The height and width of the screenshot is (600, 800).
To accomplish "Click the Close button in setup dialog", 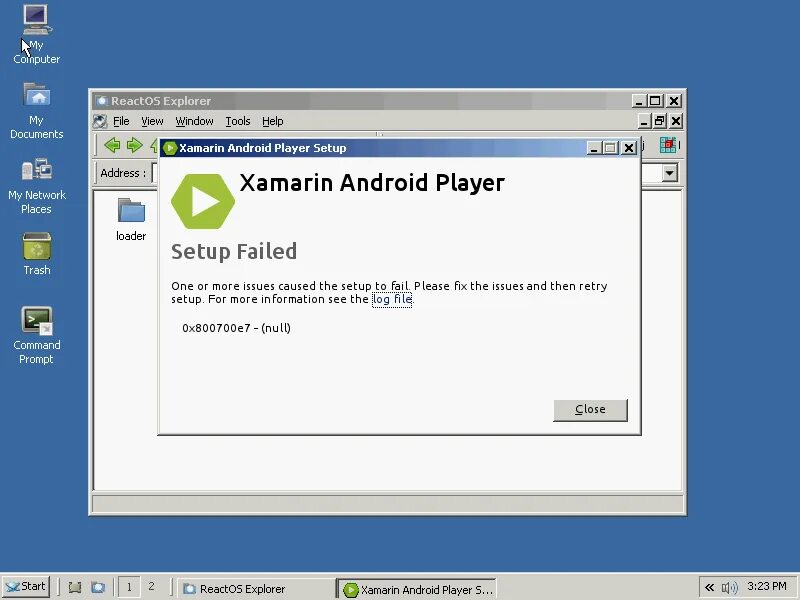I will point(590,410).
